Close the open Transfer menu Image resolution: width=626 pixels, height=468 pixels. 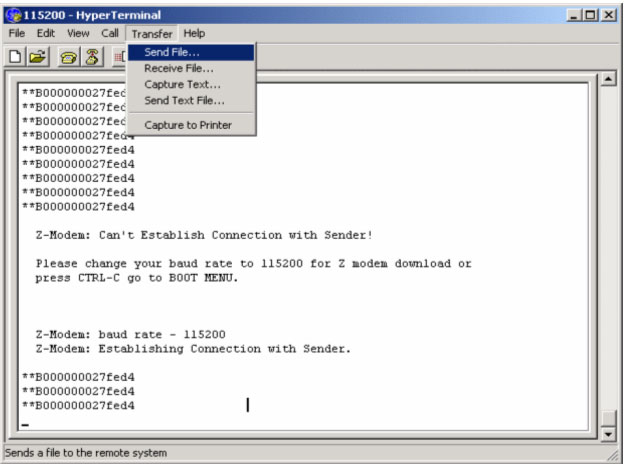[151, 33]
